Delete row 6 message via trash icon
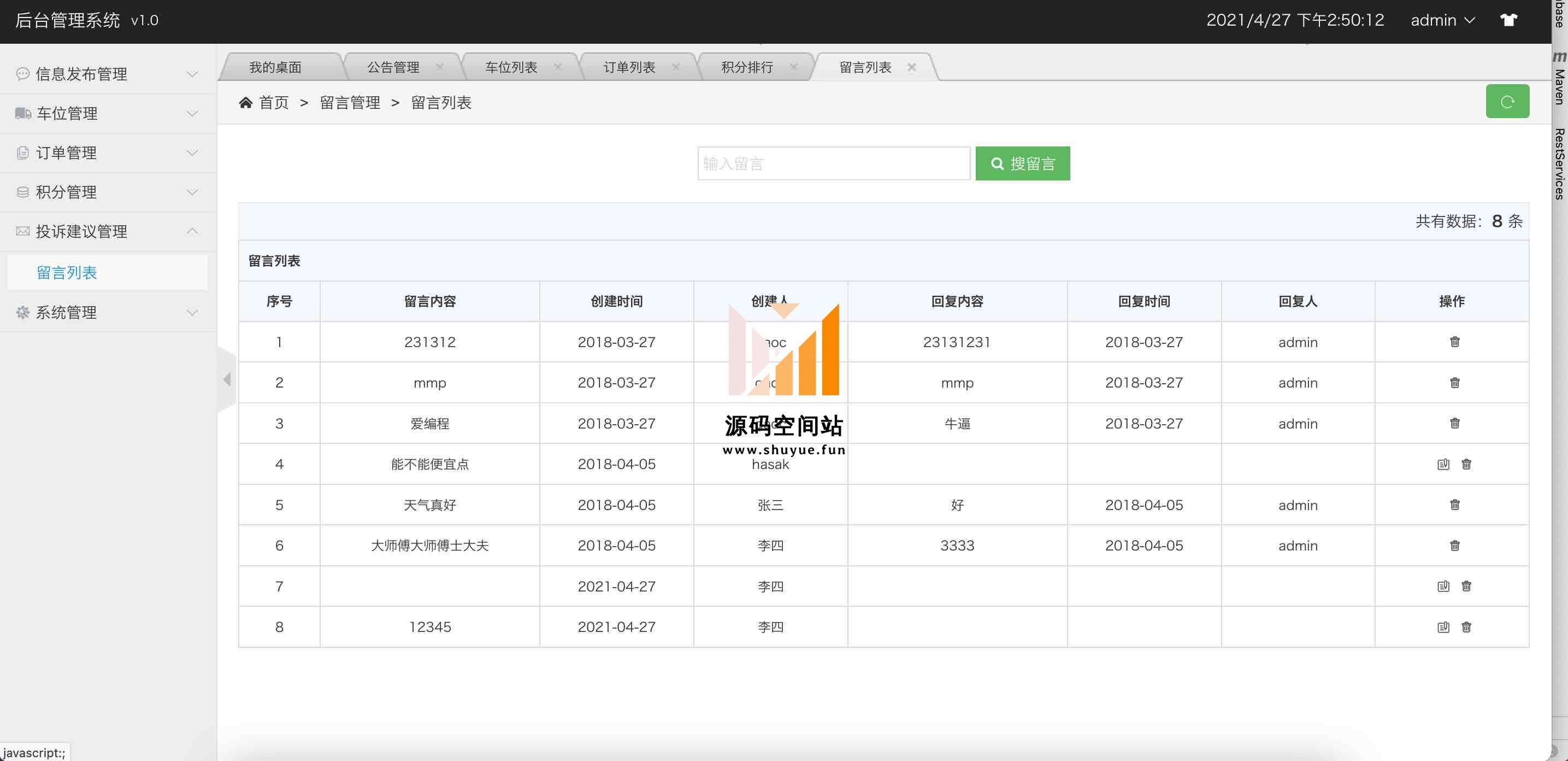1568x761 pixels. point(1454,545)
